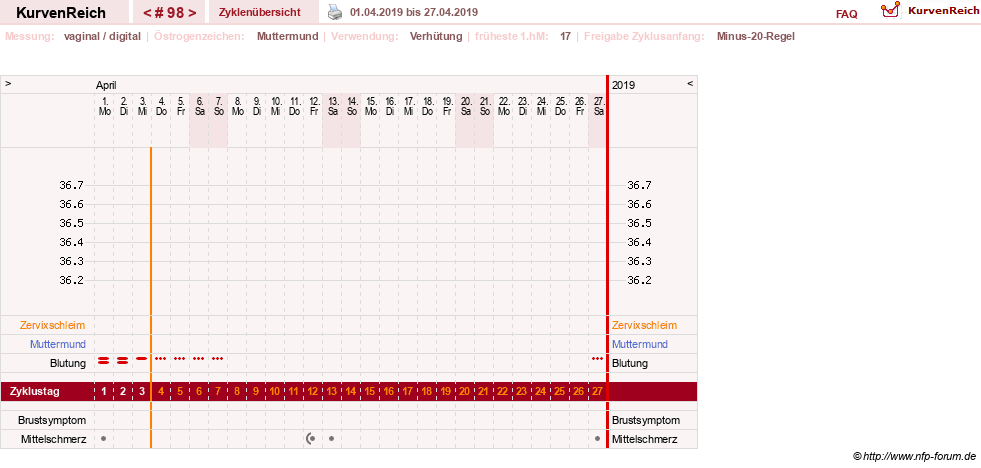
Task: Click the spotting dots on April 27
Action: (x=597, y=359)
